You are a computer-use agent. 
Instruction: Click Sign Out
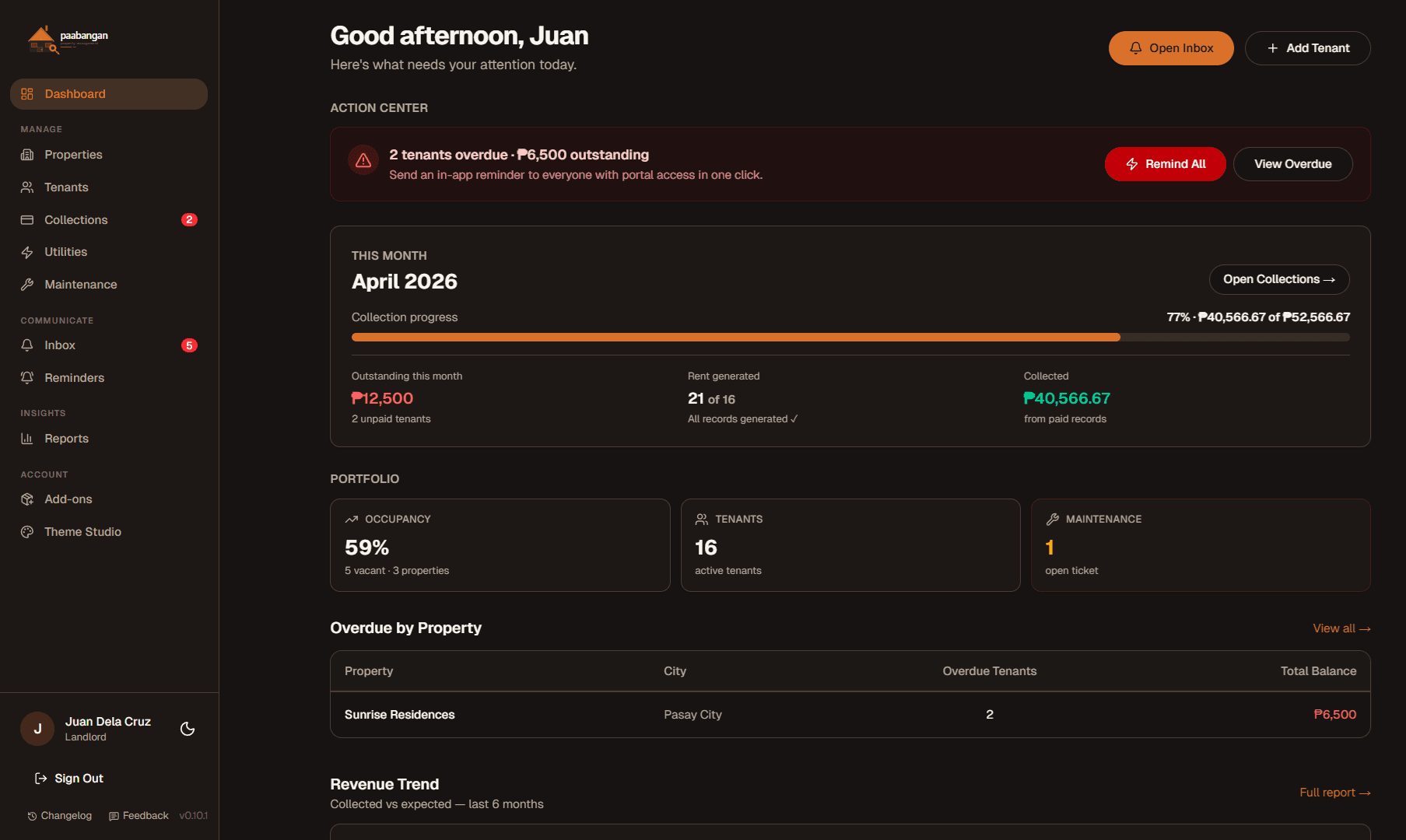(69, 779)
